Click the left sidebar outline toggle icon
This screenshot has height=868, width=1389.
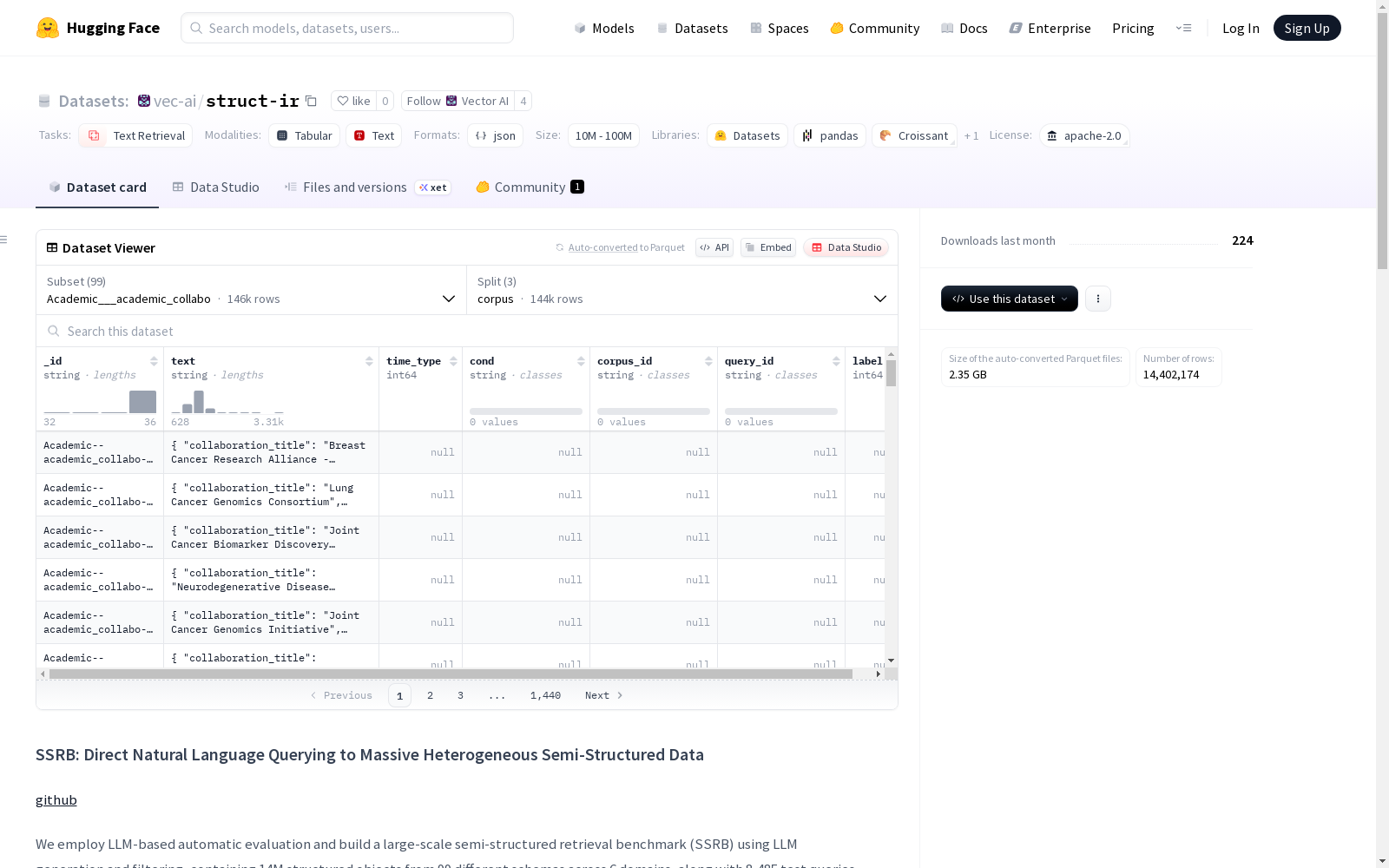(x=4, y=240)
